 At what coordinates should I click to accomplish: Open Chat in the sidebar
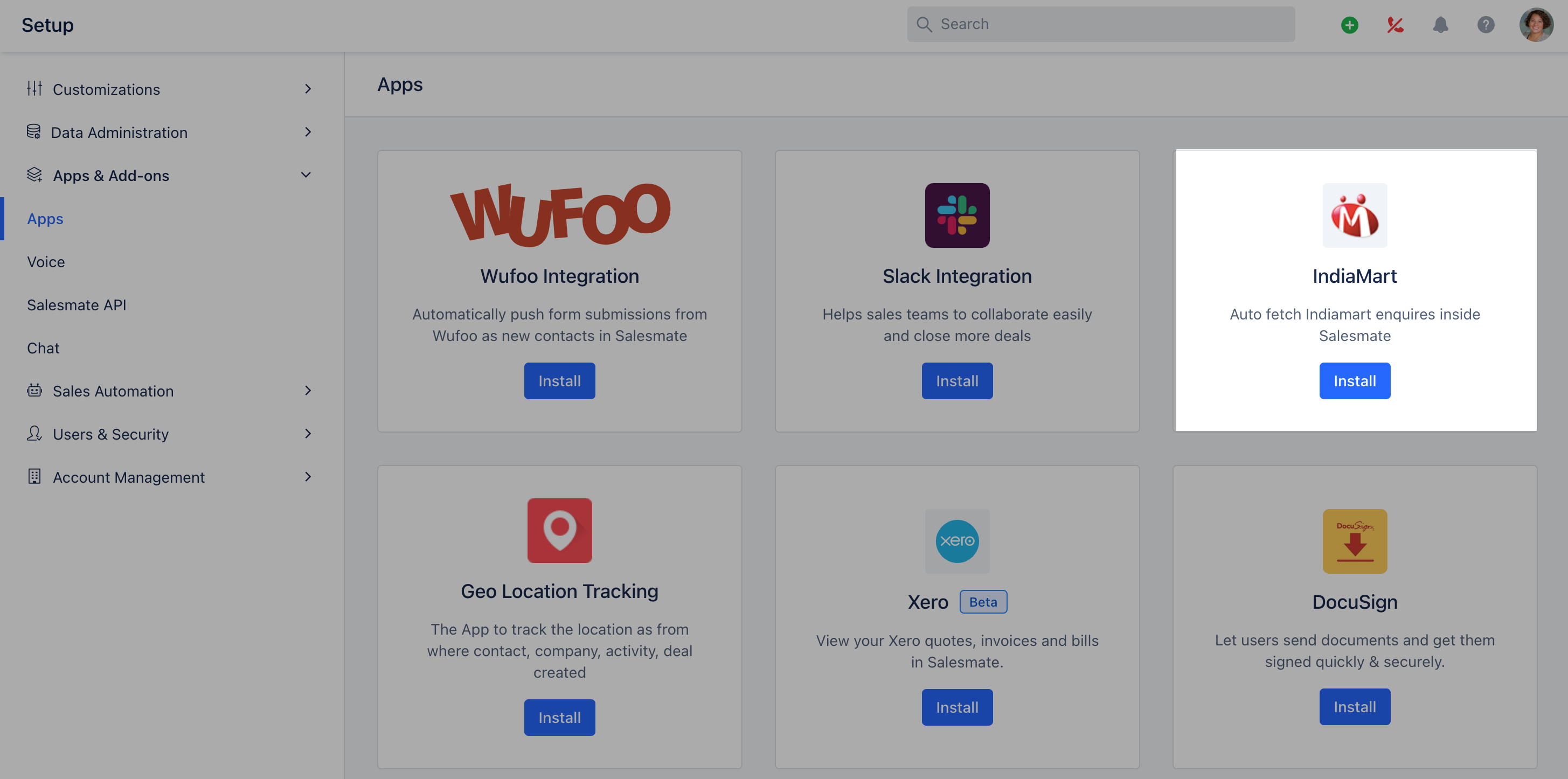(43, 348)
